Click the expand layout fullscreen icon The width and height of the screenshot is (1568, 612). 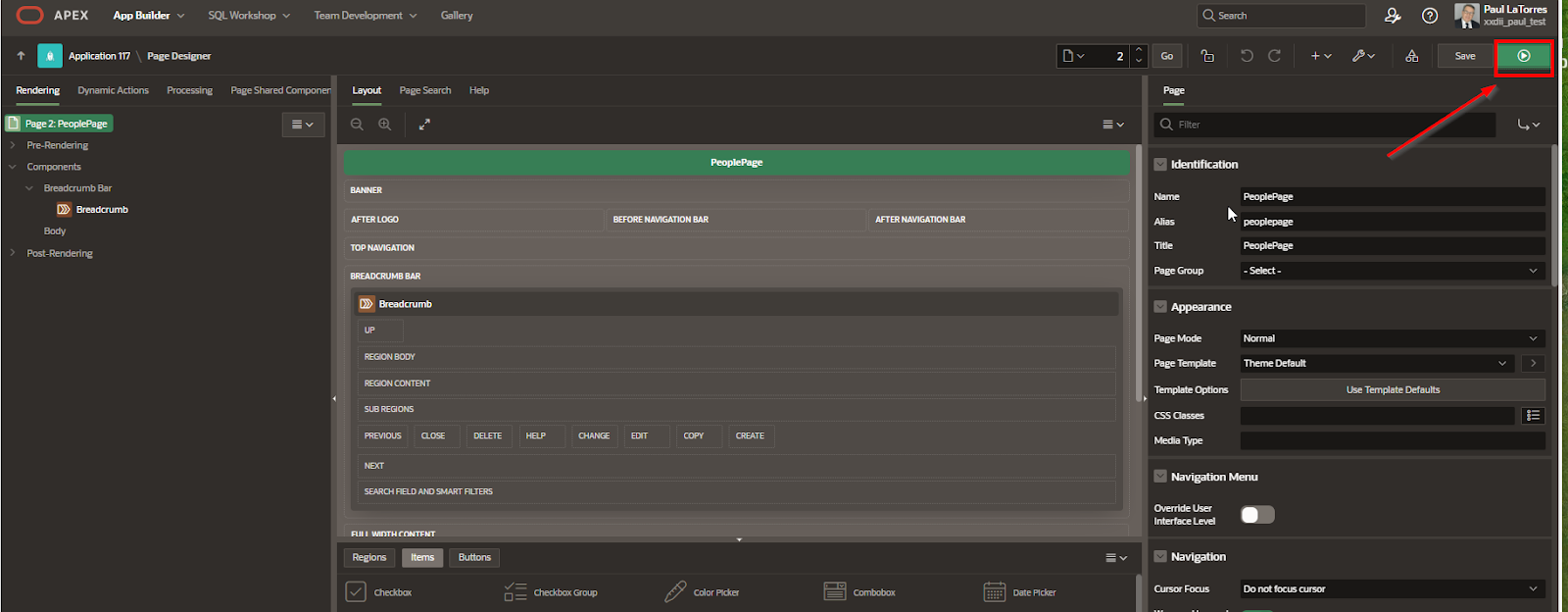click(424, 125)
